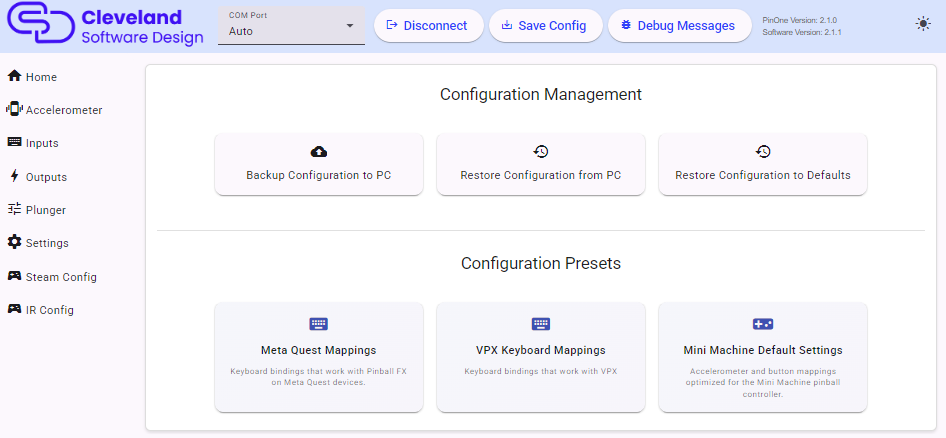Image resolution: width=946 pixels, height=438 pixels.
Task: Open IR Config page
Action: pyautogui.click(x=50, y=310)
